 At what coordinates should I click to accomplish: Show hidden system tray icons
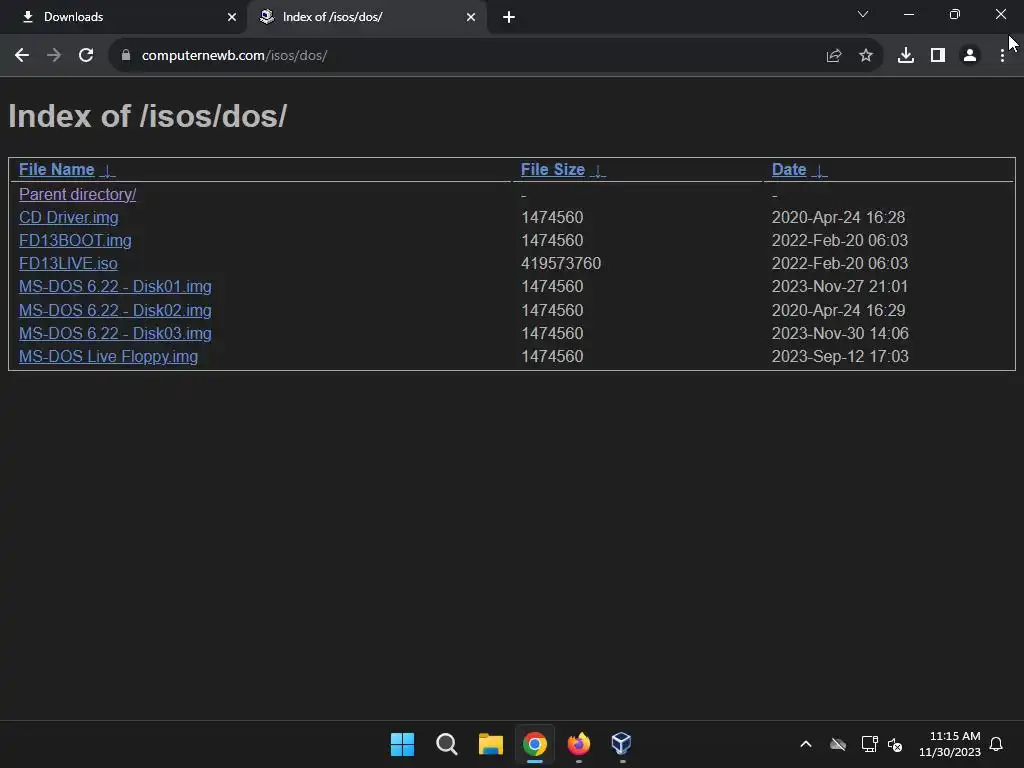click(806, 744)
